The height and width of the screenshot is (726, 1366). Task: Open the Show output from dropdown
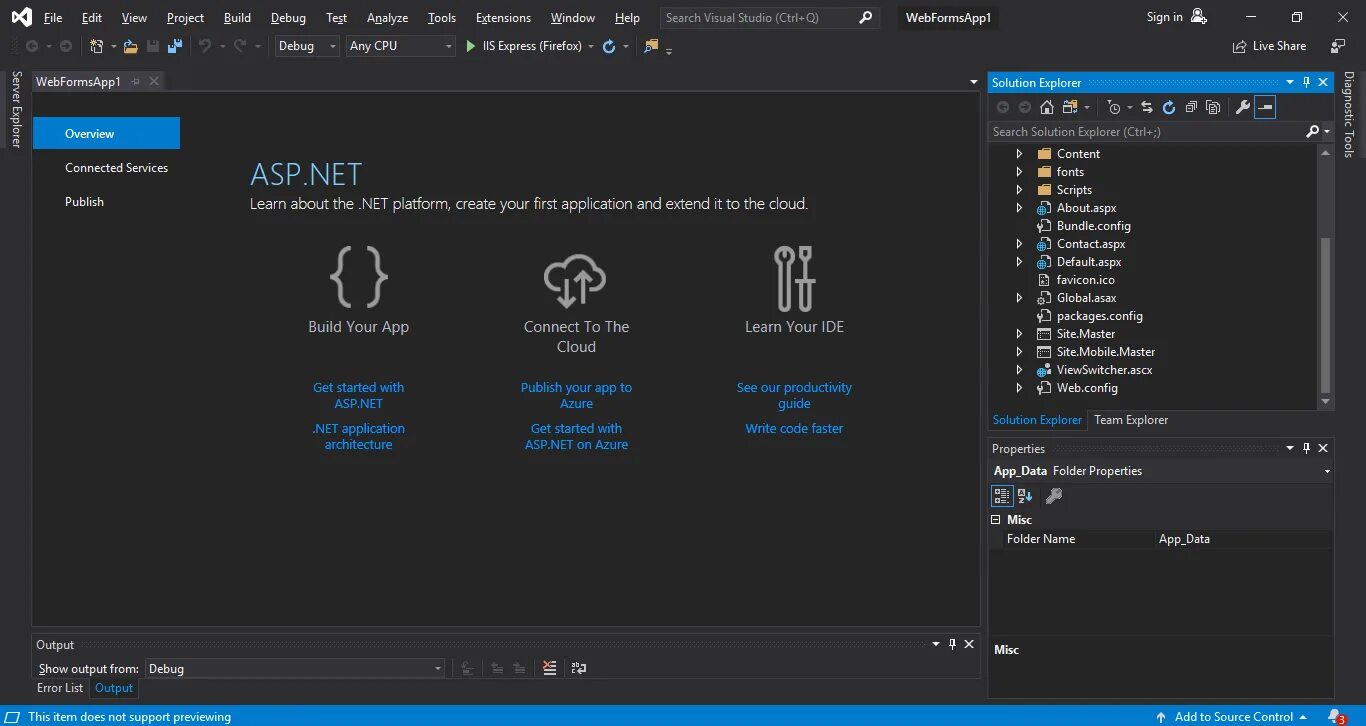pos(296,669)
